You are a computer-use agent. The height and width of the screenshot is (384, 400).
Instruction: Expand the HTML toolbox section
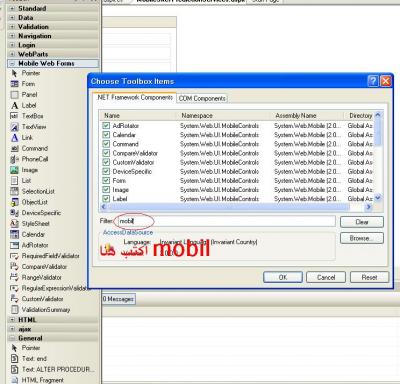[12, 320]
